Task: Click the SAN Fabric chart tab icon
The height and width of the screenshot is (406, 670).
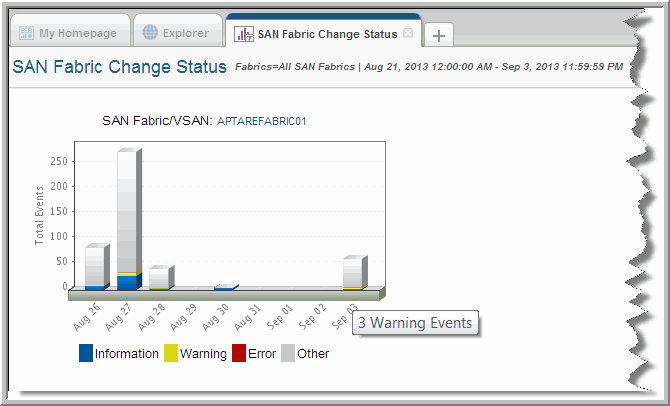Action: coord(243,34)
